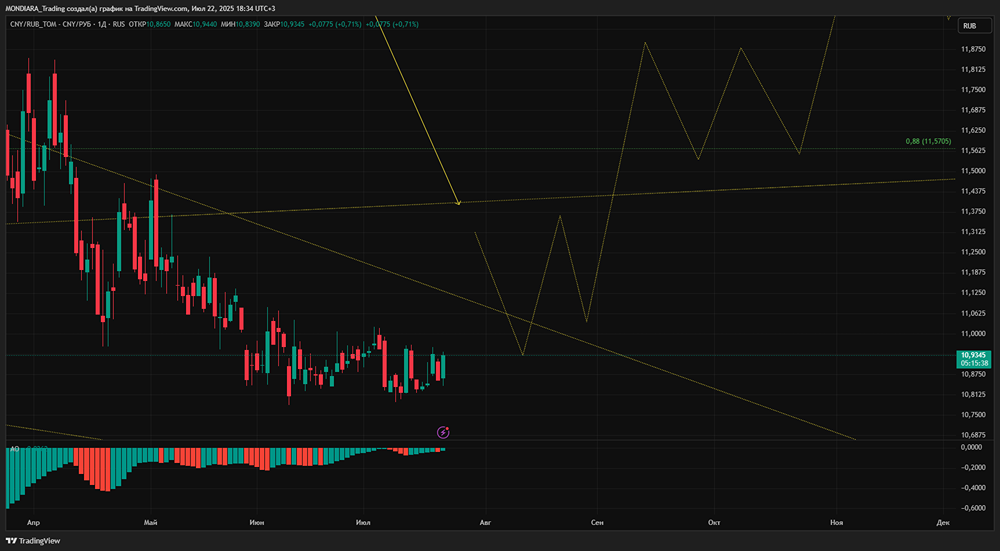Click the Июл date on time axis
This screenshot has width=1000, height=551.
(x=364, y=523)
